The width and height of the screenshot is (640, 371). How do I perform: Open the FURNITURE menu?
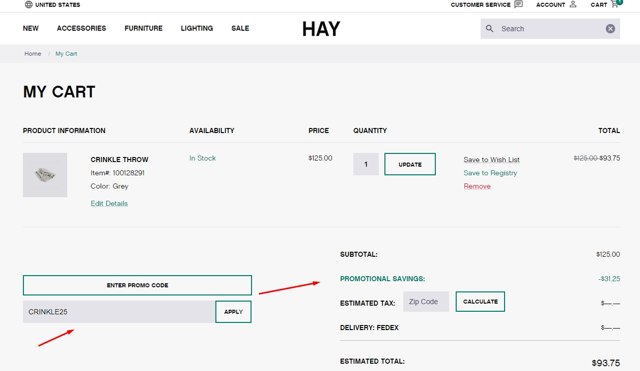coord(143,28)
